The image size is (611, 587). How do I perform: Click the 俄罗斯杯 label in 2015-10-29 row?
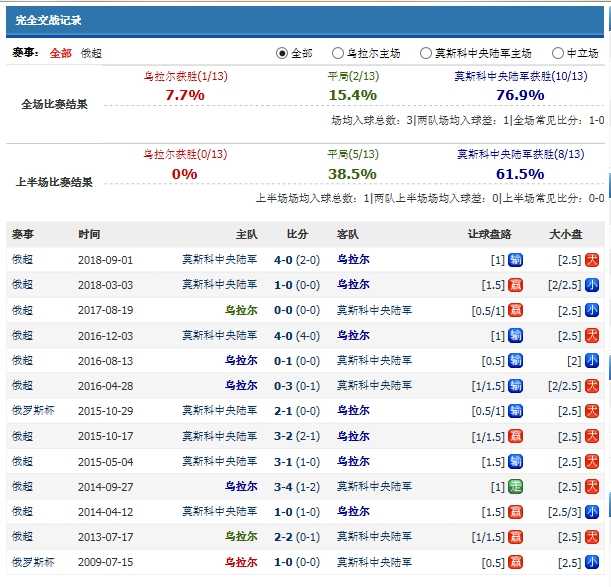coord(33,410)
